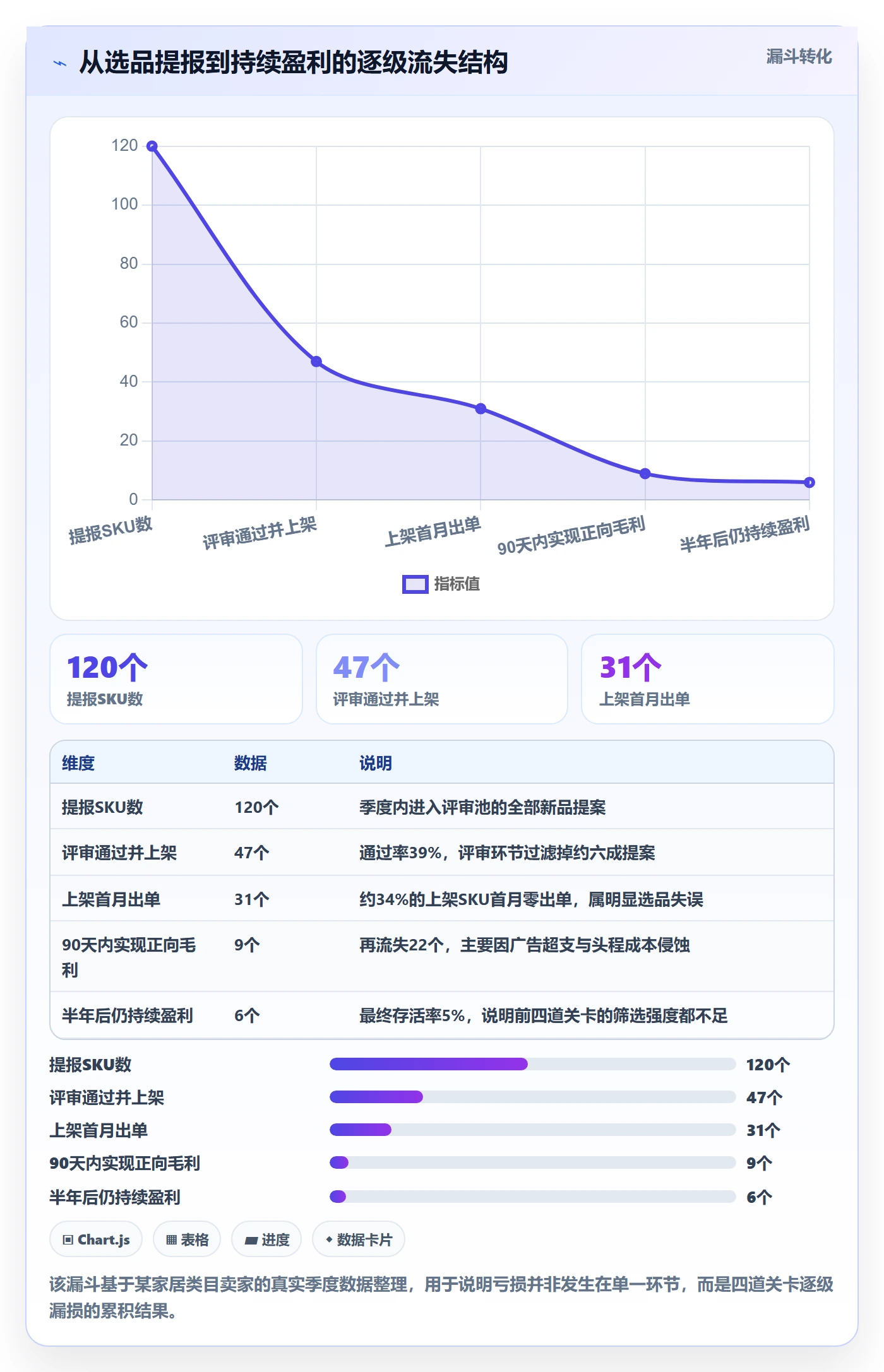Click the 半年后仍持续盈利 progress bar

tap(533, 1197)
